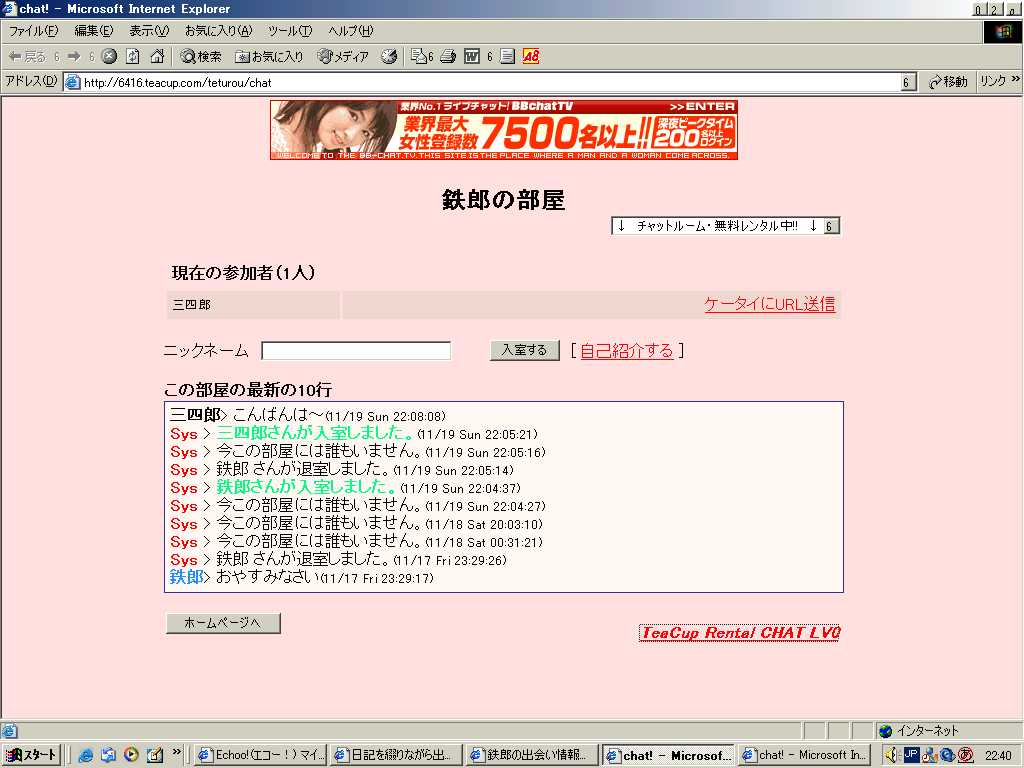Open the Media (メディア) toolbar button
Screen dimensions: 1024x768
[x=343, y=56]
